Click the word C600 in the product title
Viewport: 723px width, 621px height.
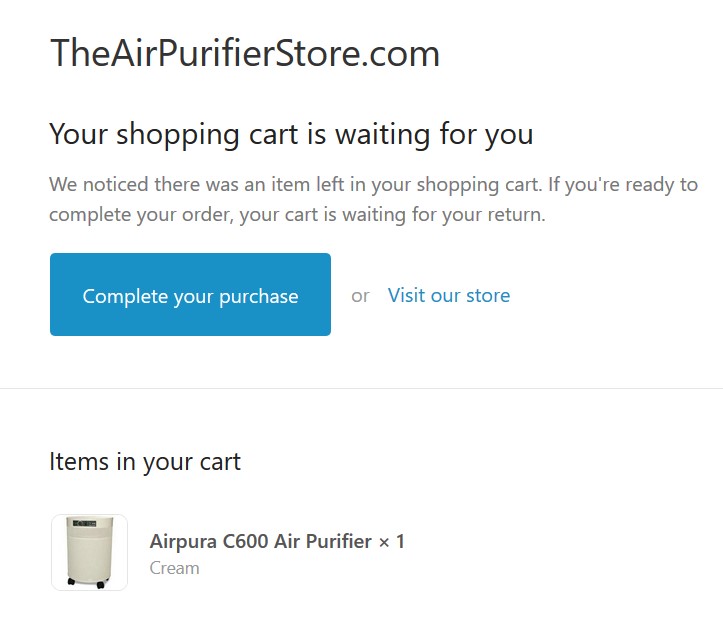pos(245,541)
